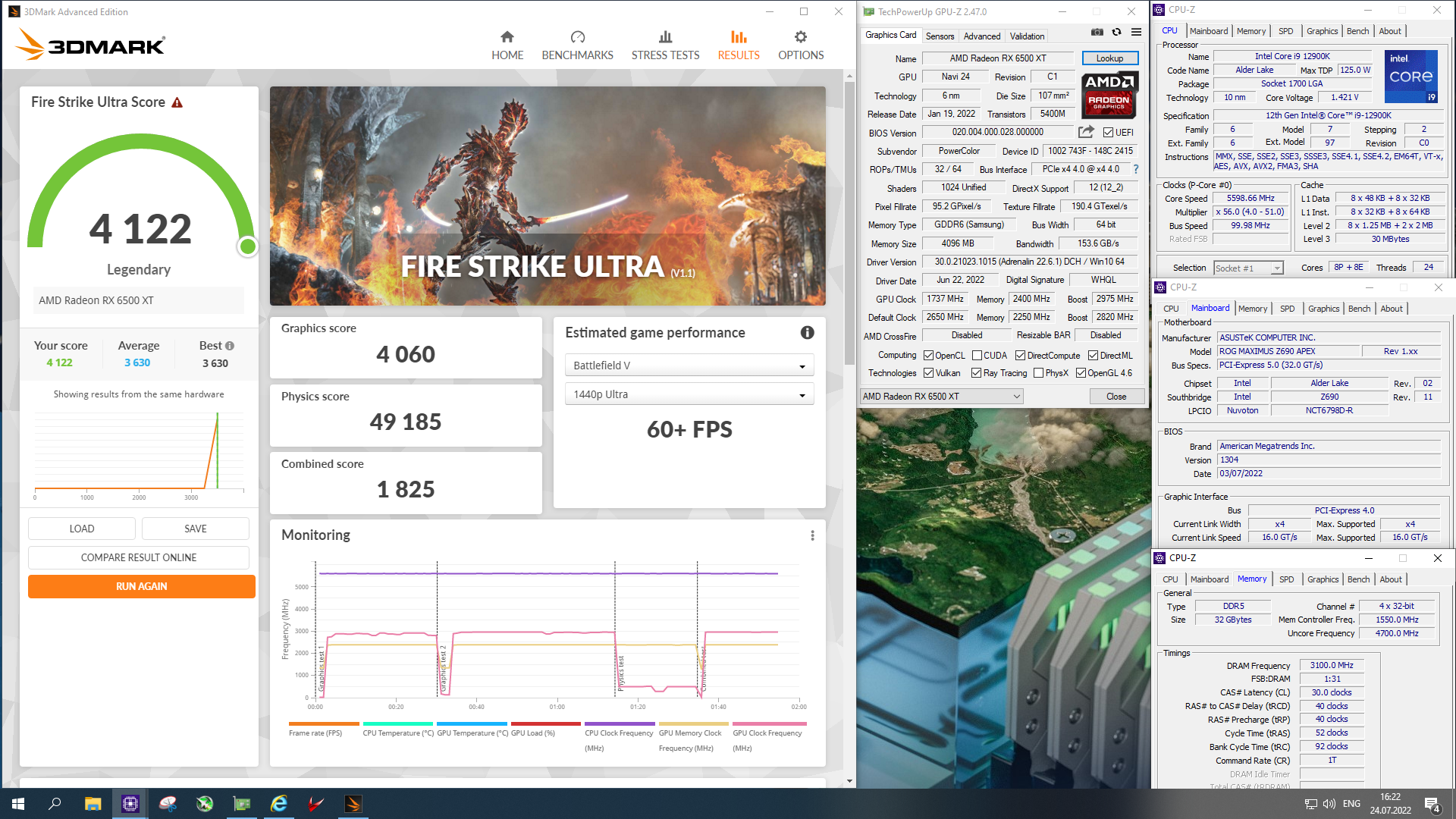This screenshot has width=1456, height=819.
Task: Open the SPD tab in the top CPU-Z window
Action: coord(1285,31)
